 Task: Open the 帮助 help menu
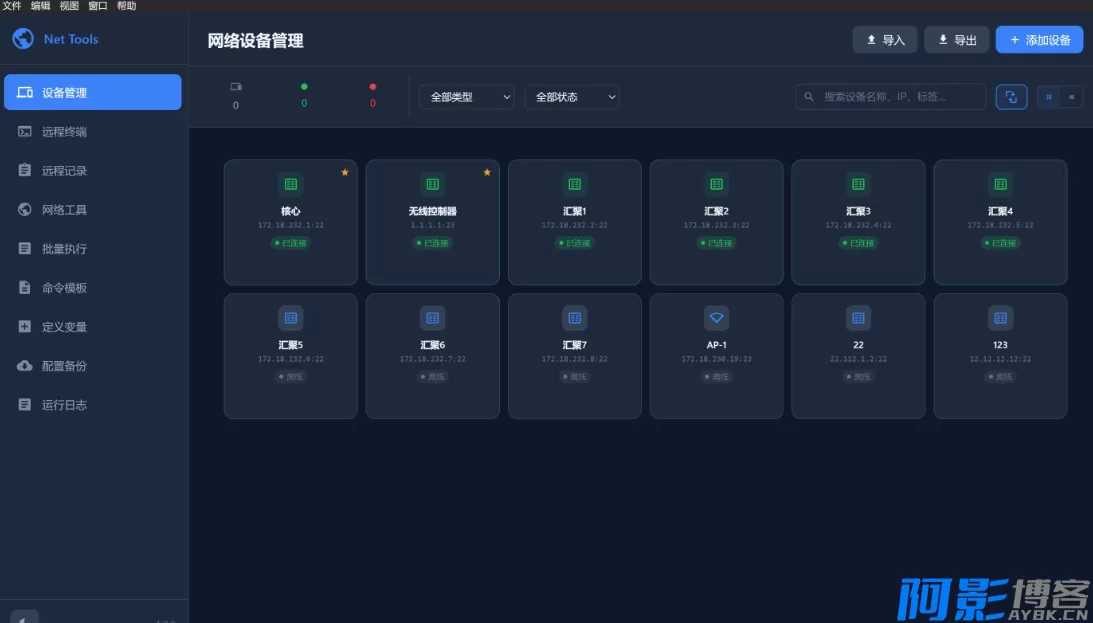[126, 6]
